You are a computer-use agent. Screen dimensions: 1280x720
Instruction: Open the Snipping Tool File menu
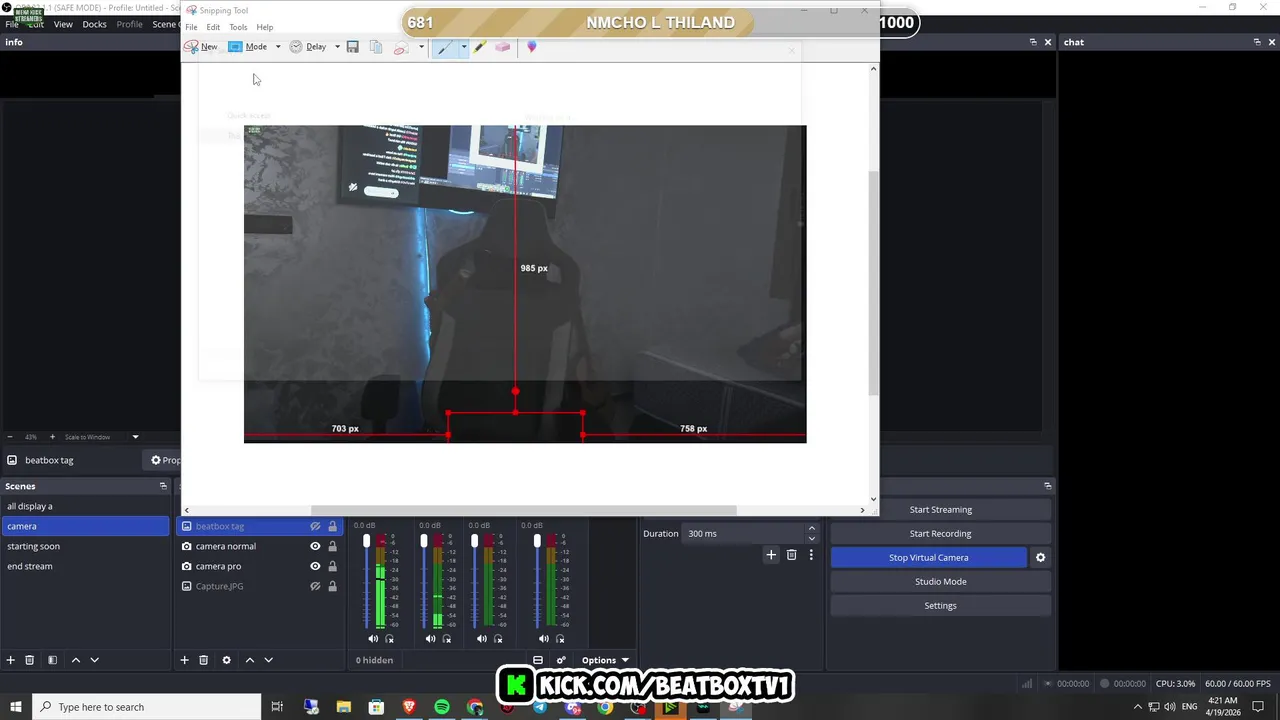(x=191, y=27)
